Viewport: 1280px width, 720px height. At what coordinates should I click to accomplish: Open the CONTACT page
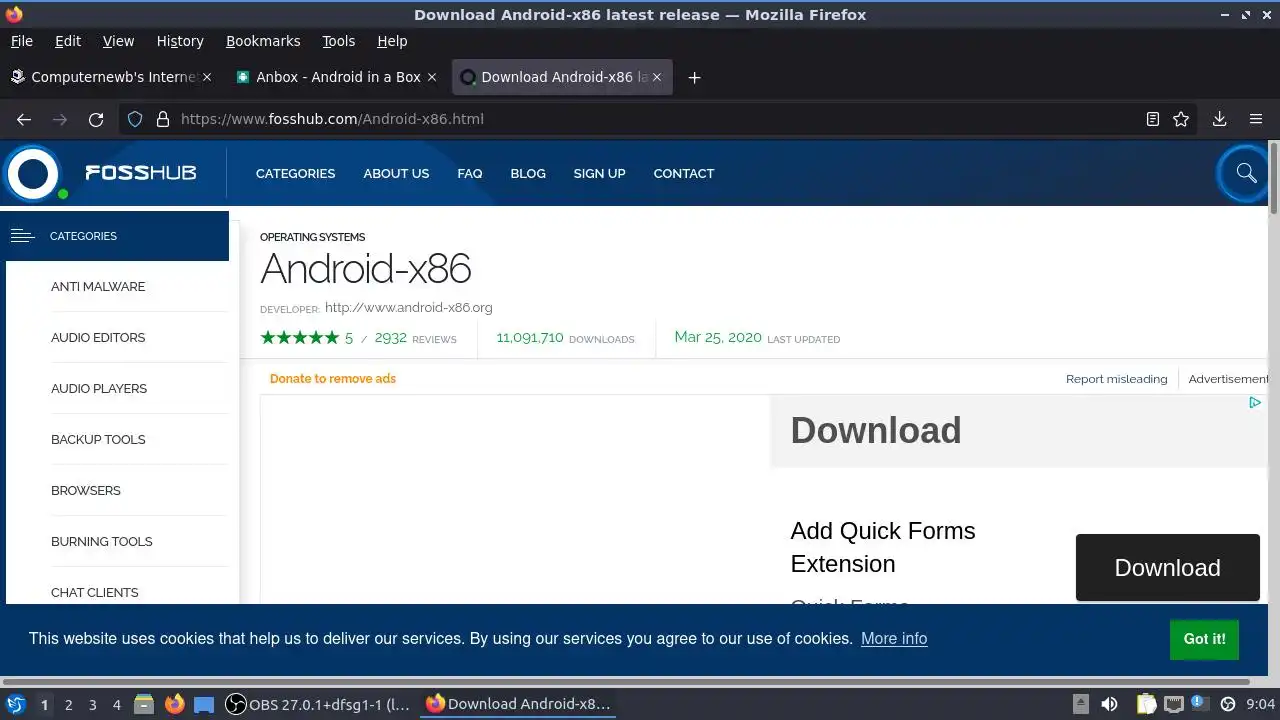[x=683, y=173]
